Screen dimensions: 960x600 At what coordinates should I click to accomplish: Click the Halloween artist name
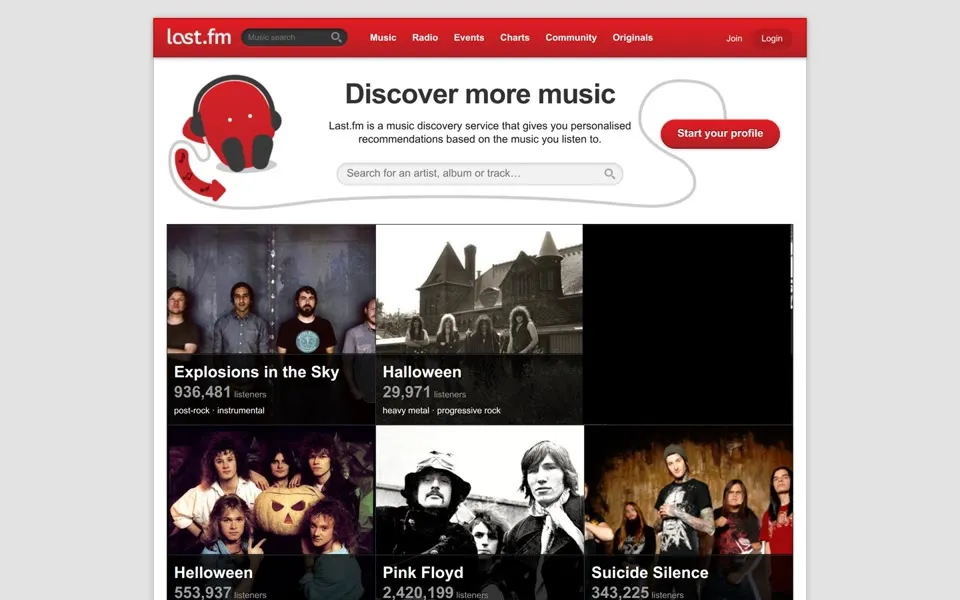pyautogui.click(x=422, y=372)
